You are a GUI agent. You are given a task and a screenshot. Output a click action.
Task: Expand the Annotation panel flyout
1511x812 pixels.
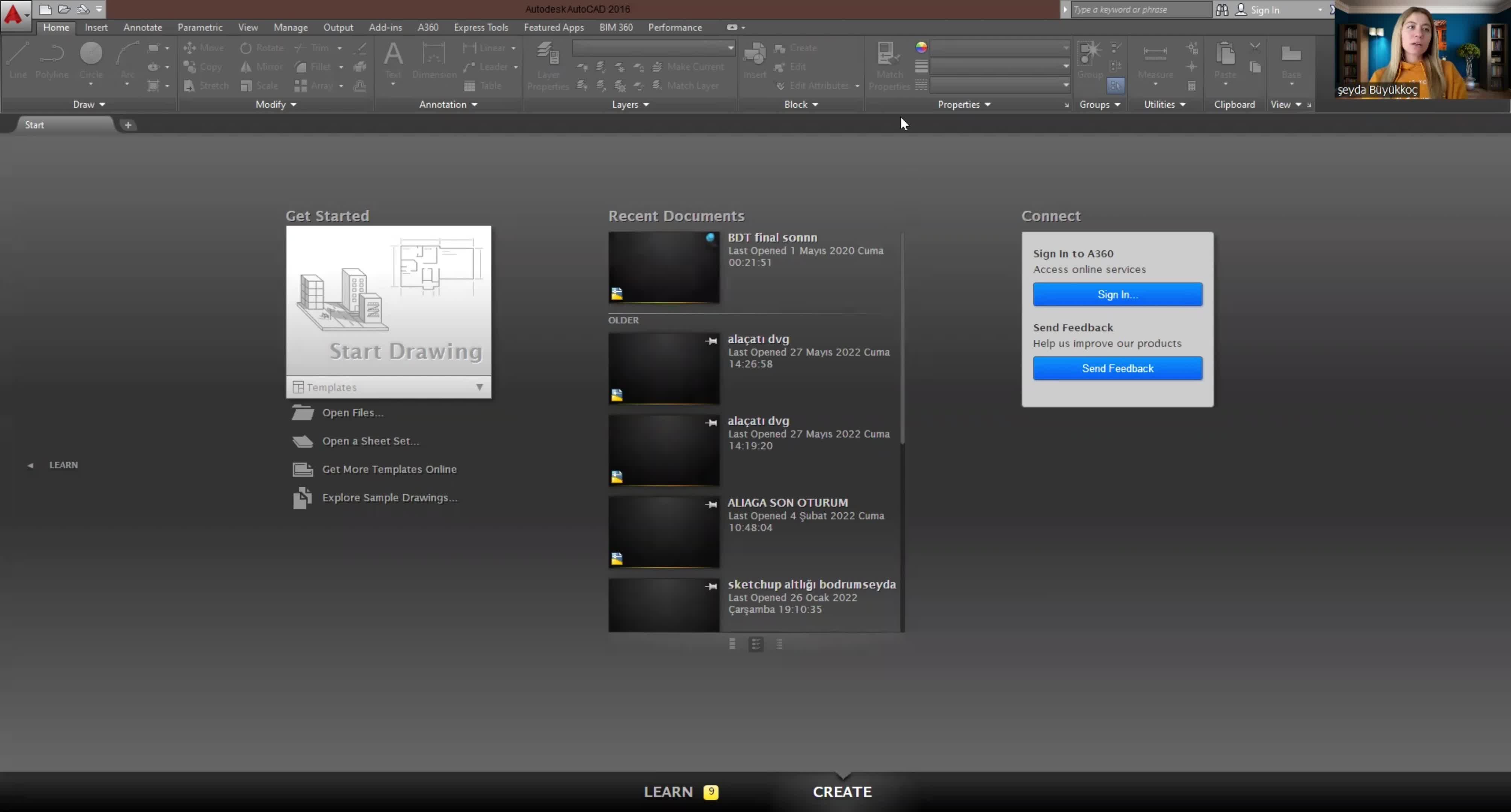pyautogui.click(x=448, y=105)
